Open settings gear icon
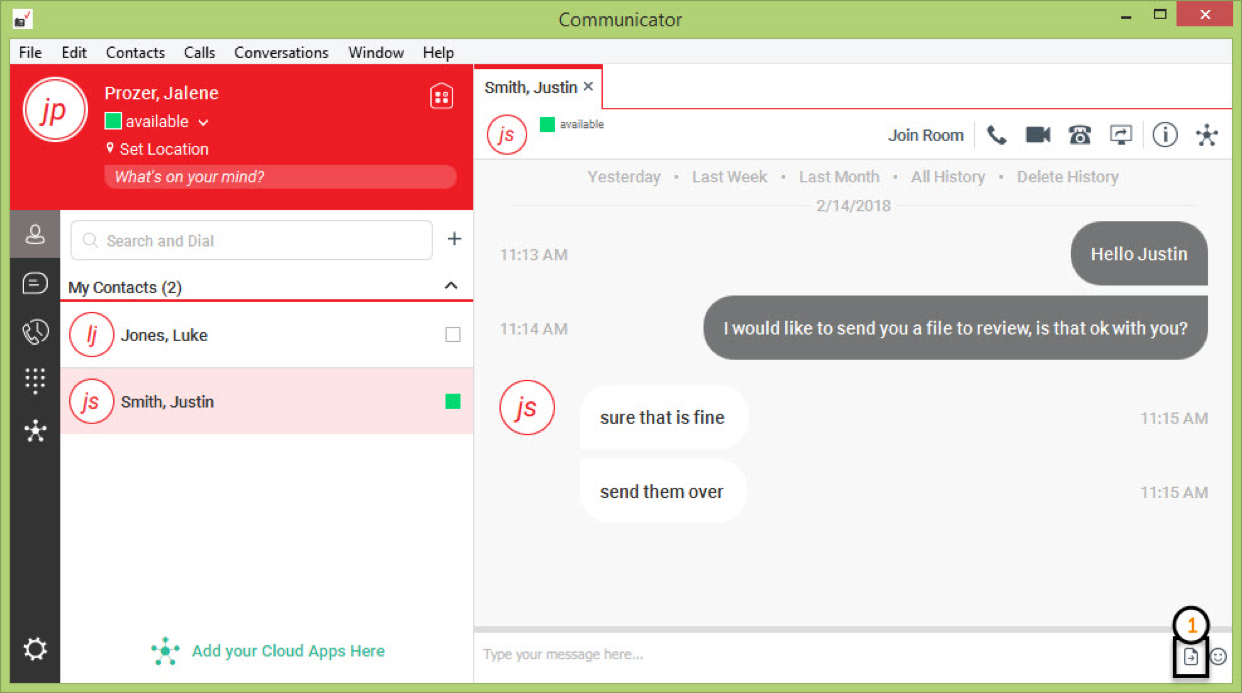 point(35,650)
